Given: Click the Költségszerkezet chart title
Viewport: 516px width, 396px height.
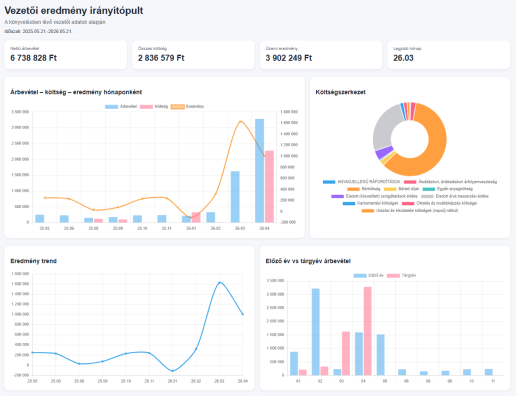Looking at the screenshot, I should [340, 92].
